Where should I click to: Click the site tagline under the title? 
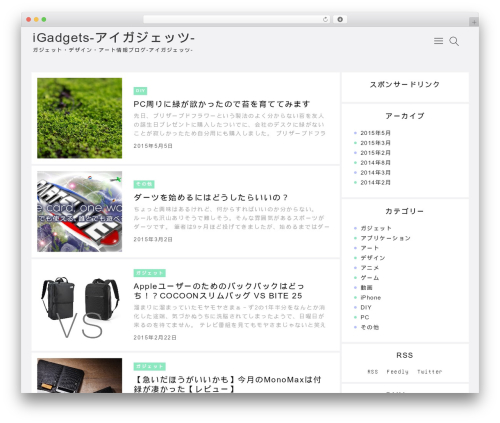click(113, 50)
